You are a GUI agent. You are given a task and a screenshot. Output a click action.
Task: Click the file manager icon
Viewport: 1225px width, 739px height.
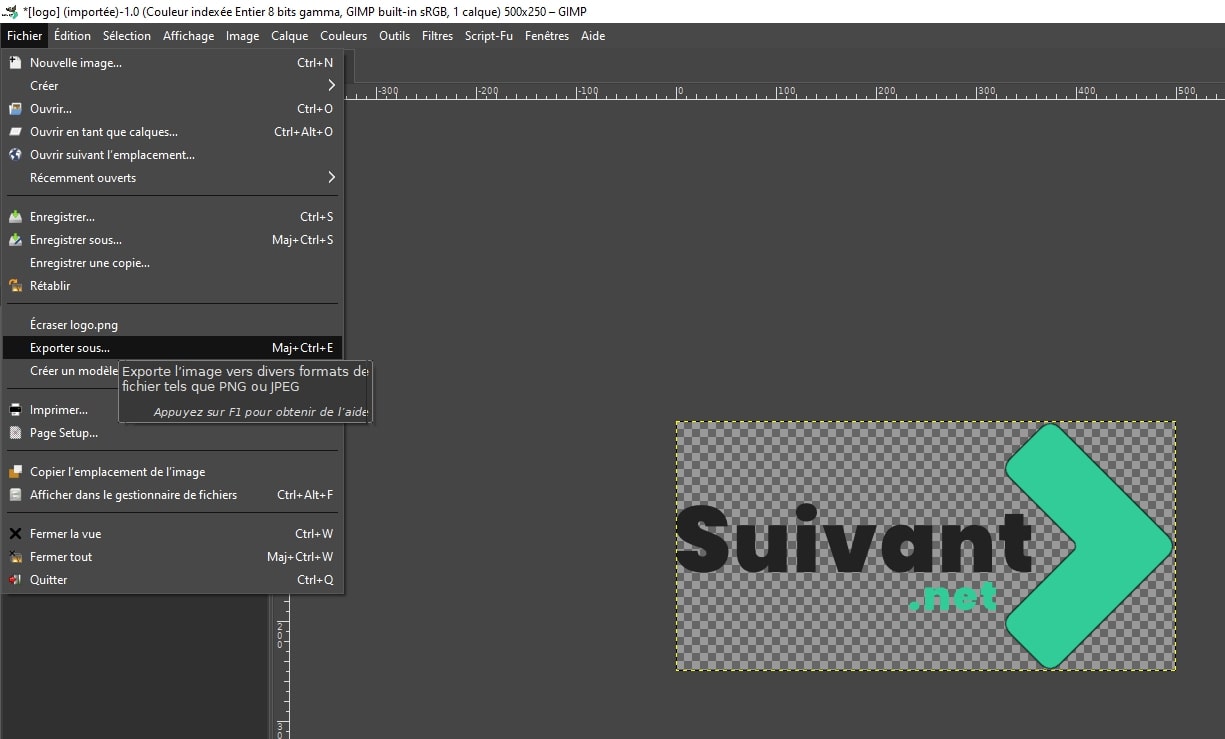coord(15,495)
